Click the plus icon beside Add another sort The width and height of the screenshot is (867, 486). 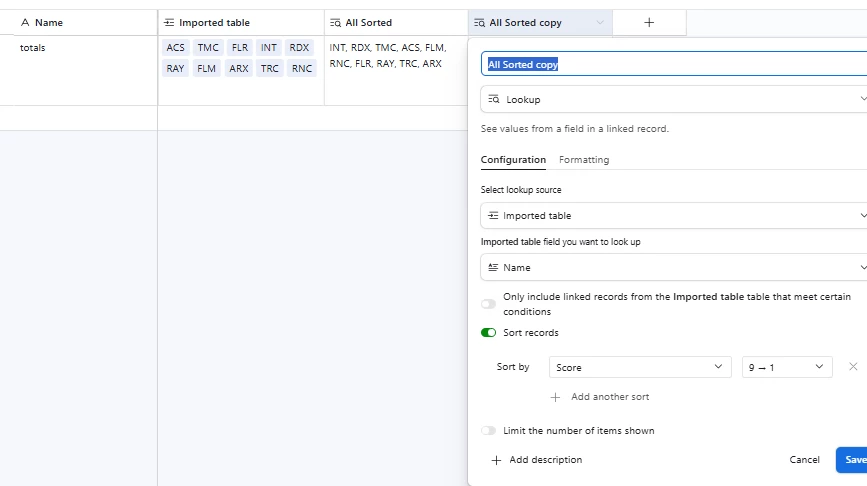556,397
